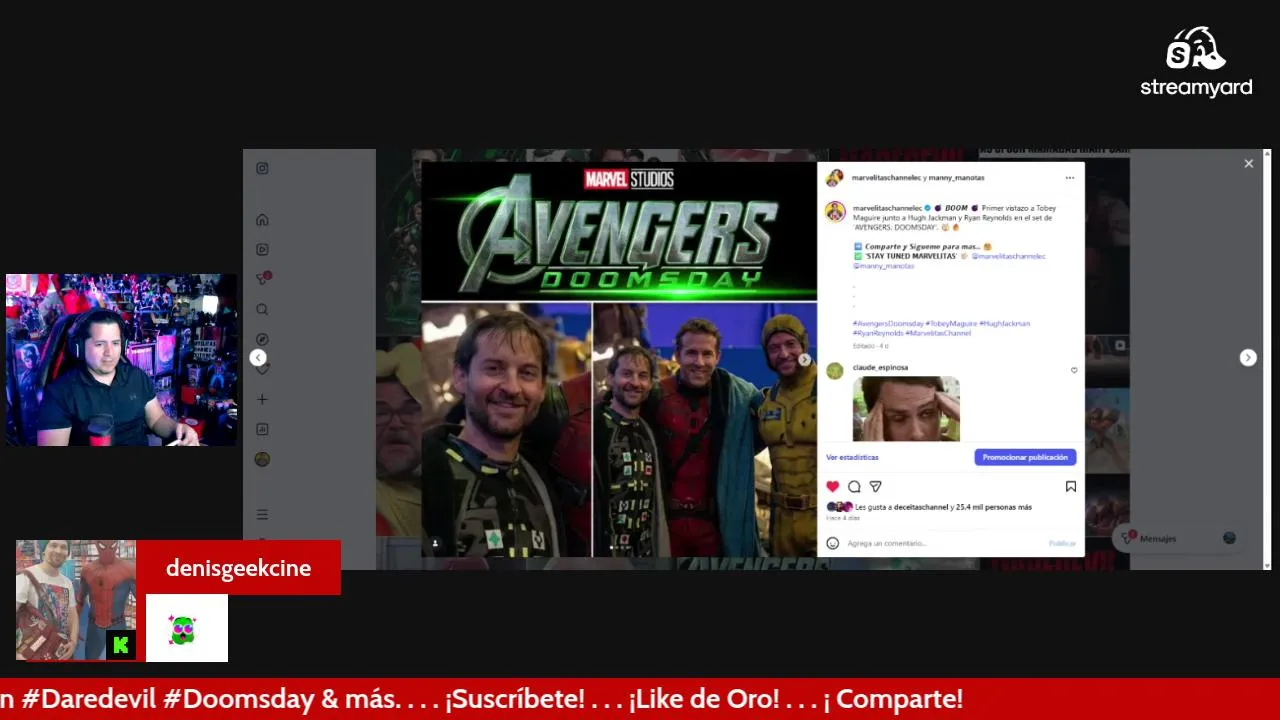The width and height of the screenshot is (1280, 720).
Task: Click the Spider-Man profile photo overlay
Action: 76,600
